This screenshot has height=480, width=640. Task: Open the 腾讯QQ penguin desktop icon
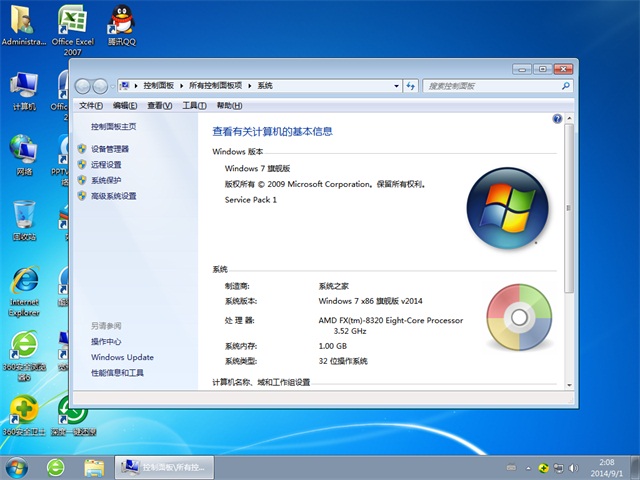click(x=122, y=25)
